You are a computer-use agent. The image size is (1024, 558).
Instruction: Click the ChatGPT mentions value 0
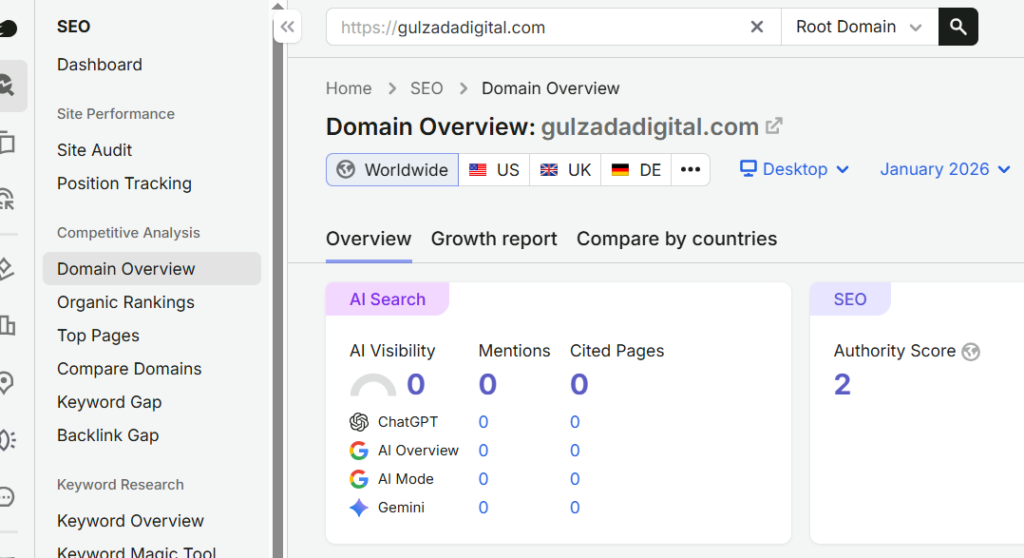pyautogui.click(x=483, y=422)
